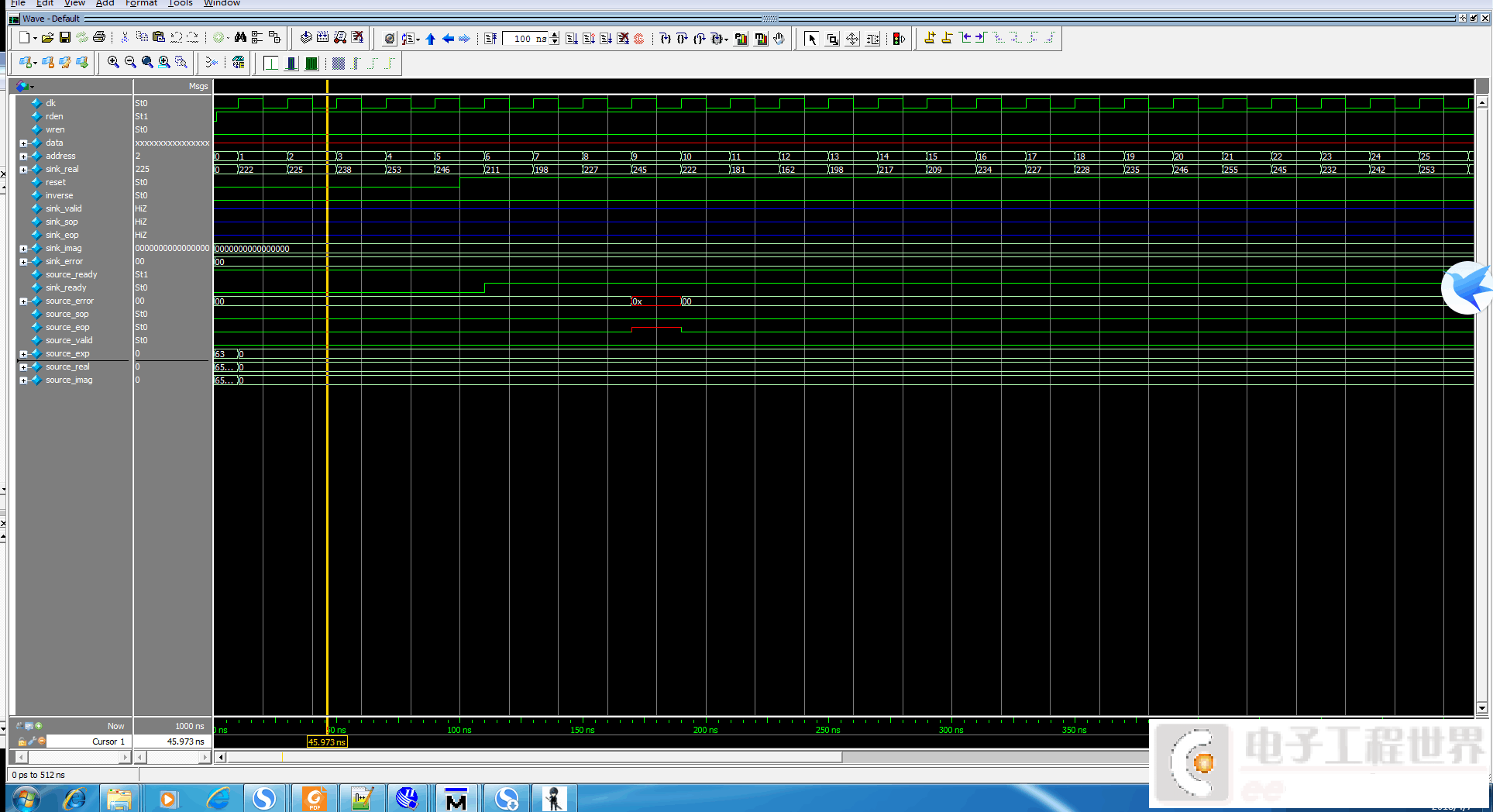The width and height of the screenshot is (1493, 812).
Task: Open the Add menu
Action: [105, 3]
